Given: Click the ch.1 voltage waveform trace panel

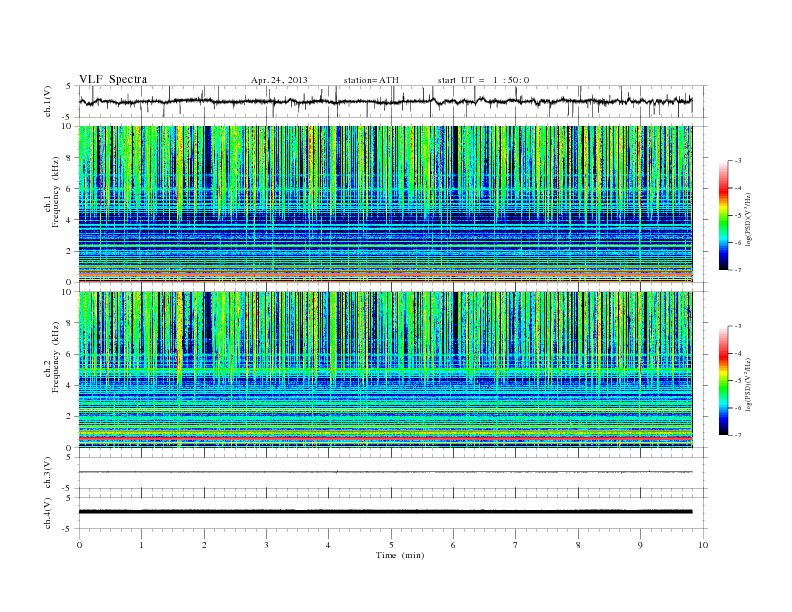Looking at the screenshot, I should click(x=393, y=101).
